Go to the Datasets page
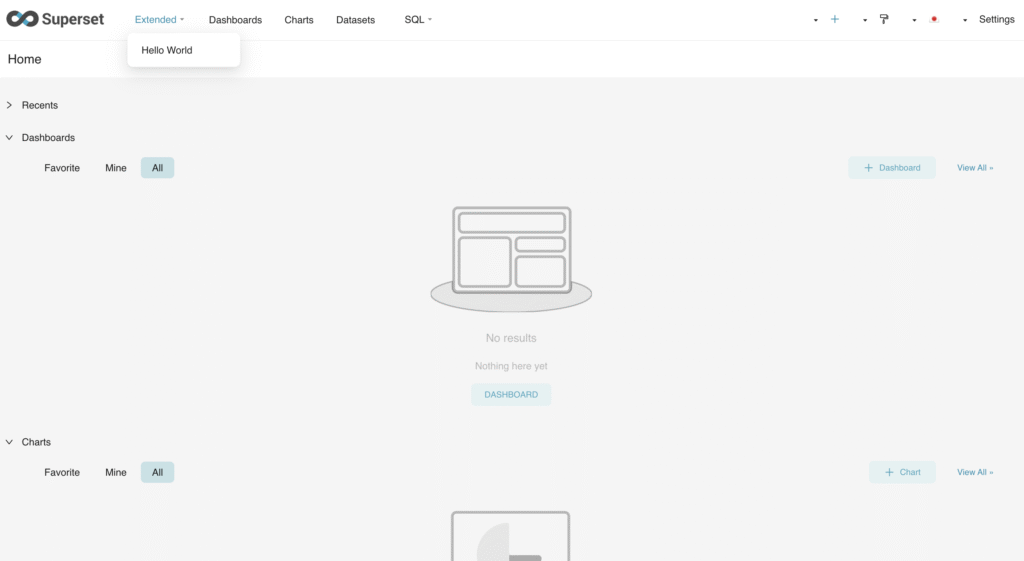 tap(355, 20)
